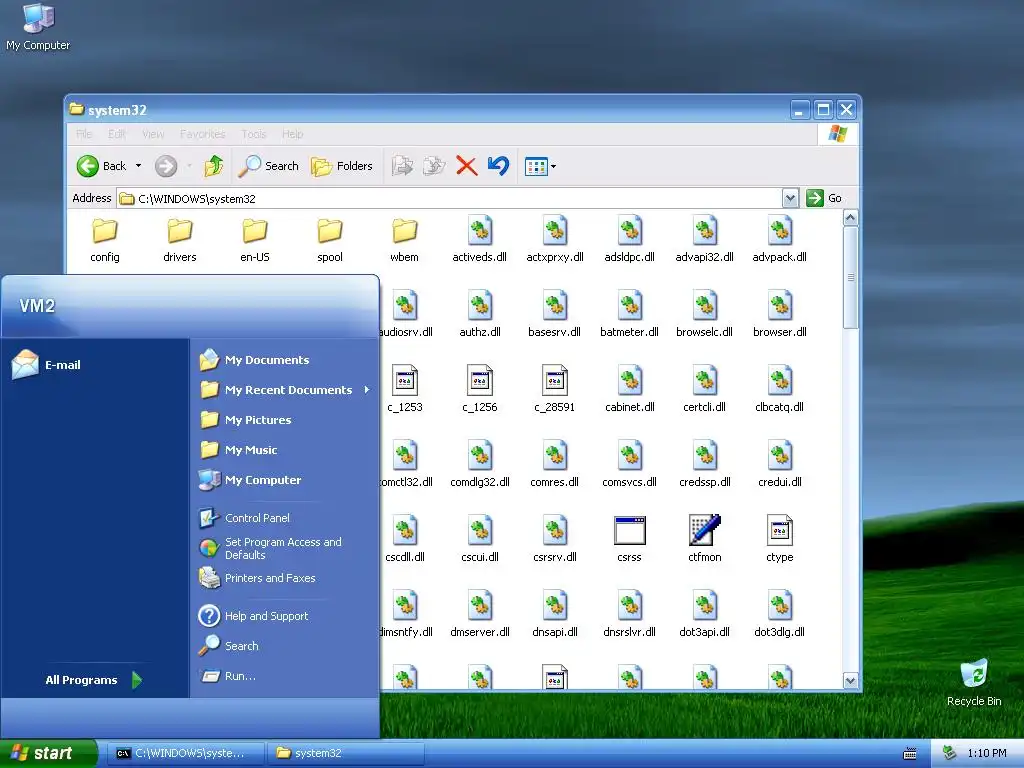Select the browser.dll file

[x=780, y=314]
